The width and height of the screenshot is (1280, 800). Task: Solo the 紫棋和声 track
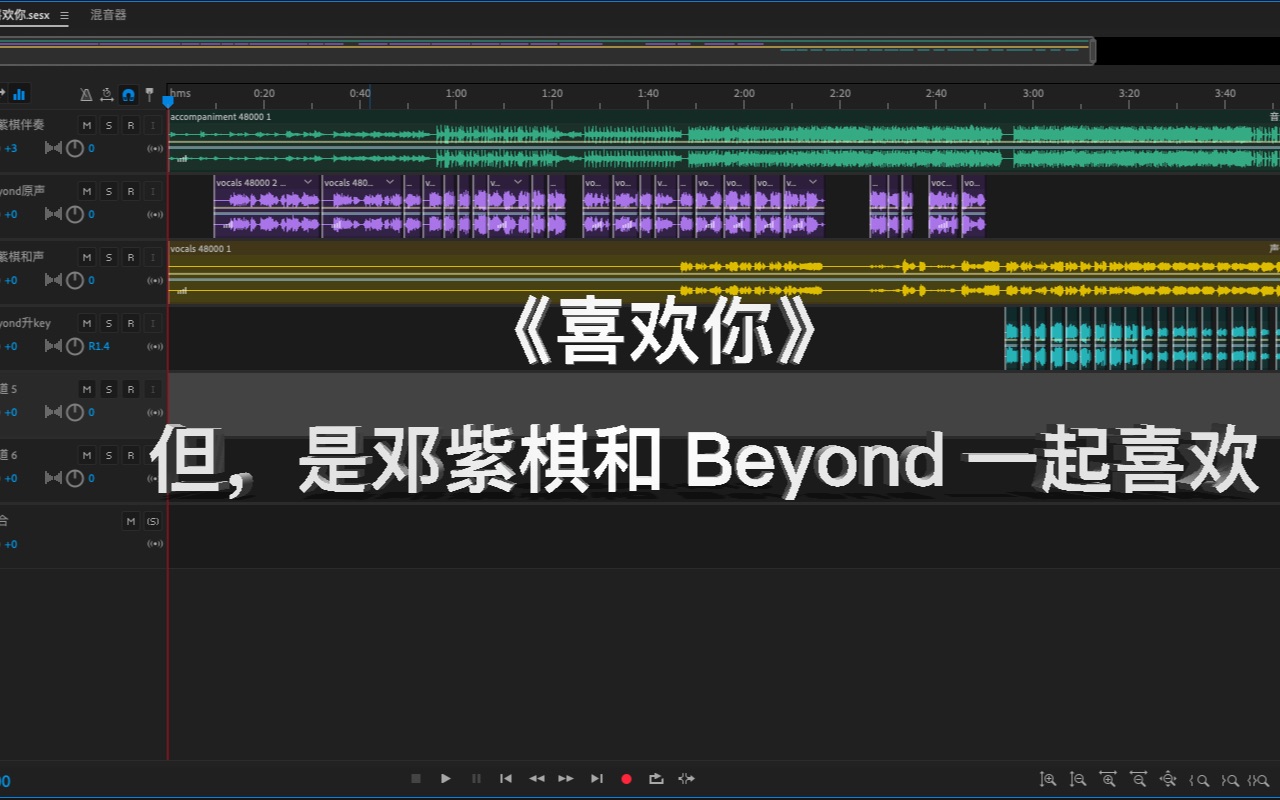pyautogui.click(x=109, y=257)
